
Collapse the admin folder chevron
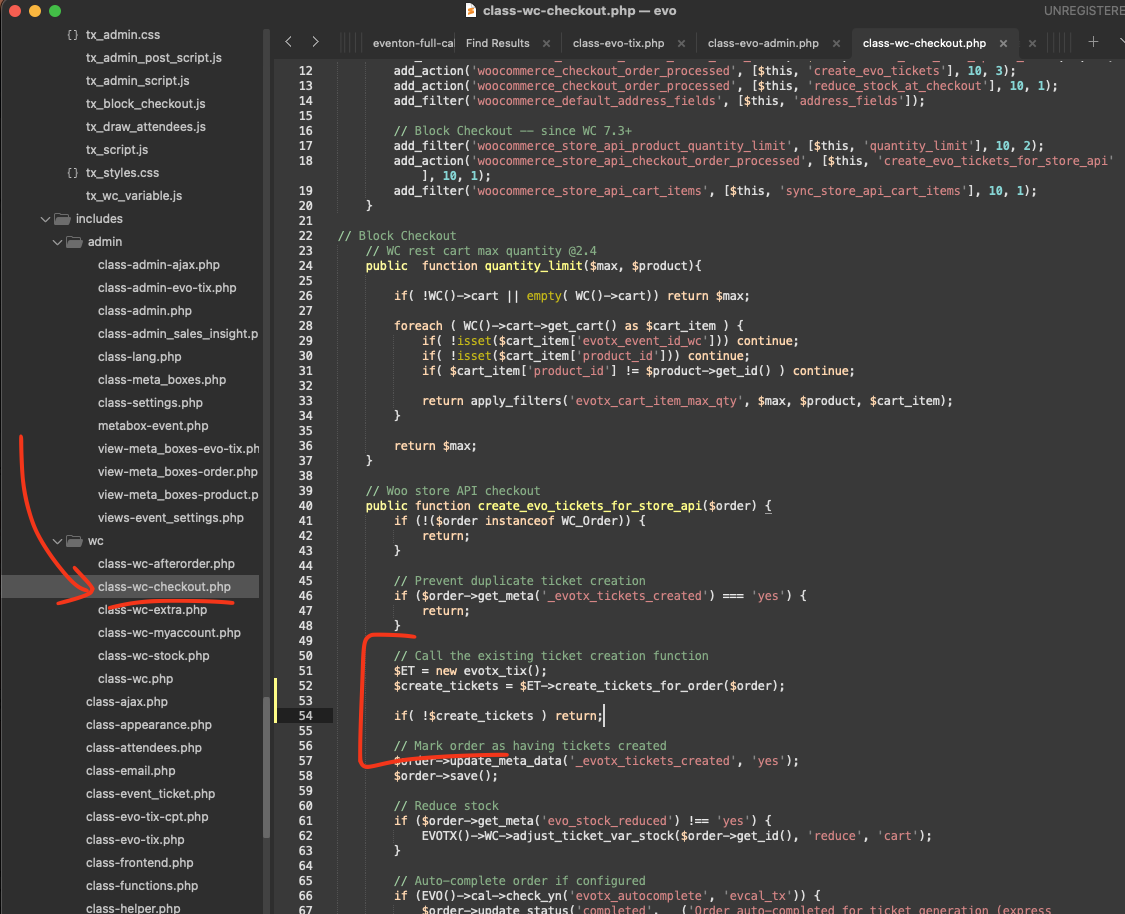(x=56, y=242)
